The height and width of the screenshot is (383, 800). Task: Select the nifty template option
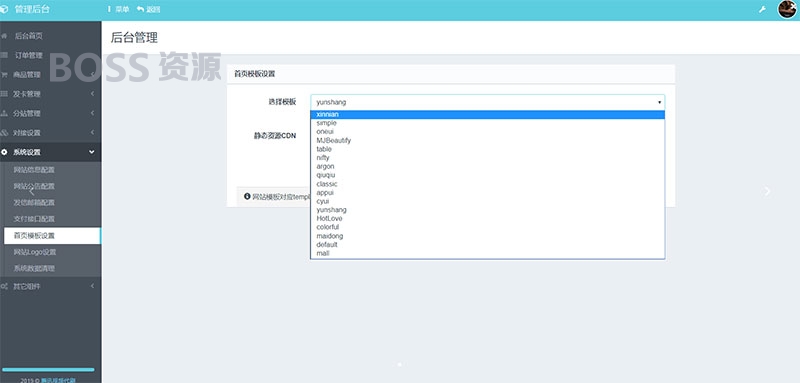tap(487, 158)
